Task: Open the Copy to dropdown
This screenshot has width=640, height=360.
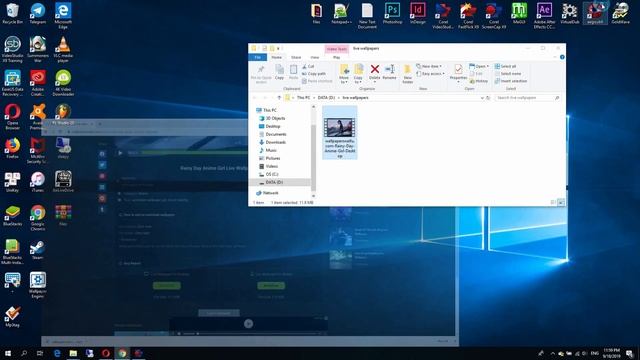Action: pyautogui.click(x=358, y=74)
